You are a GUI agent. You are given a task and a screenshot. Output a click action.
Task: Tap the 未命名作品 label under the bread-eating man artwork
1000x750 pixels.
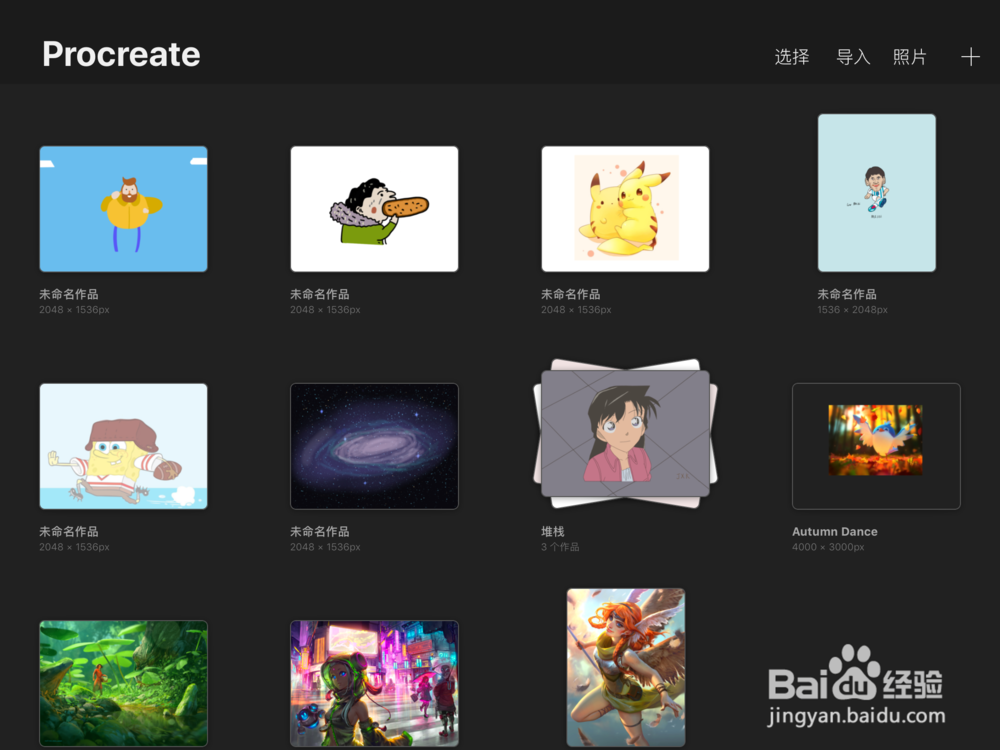[320, 294]
